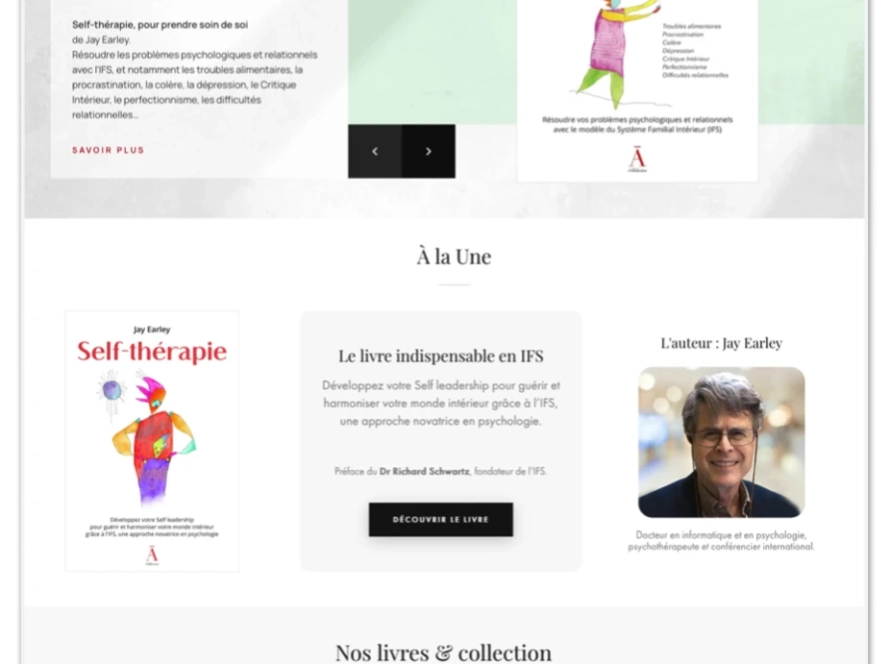890x664 pixels.
Task: Click the next slide arrow
Action: point(429,152)
